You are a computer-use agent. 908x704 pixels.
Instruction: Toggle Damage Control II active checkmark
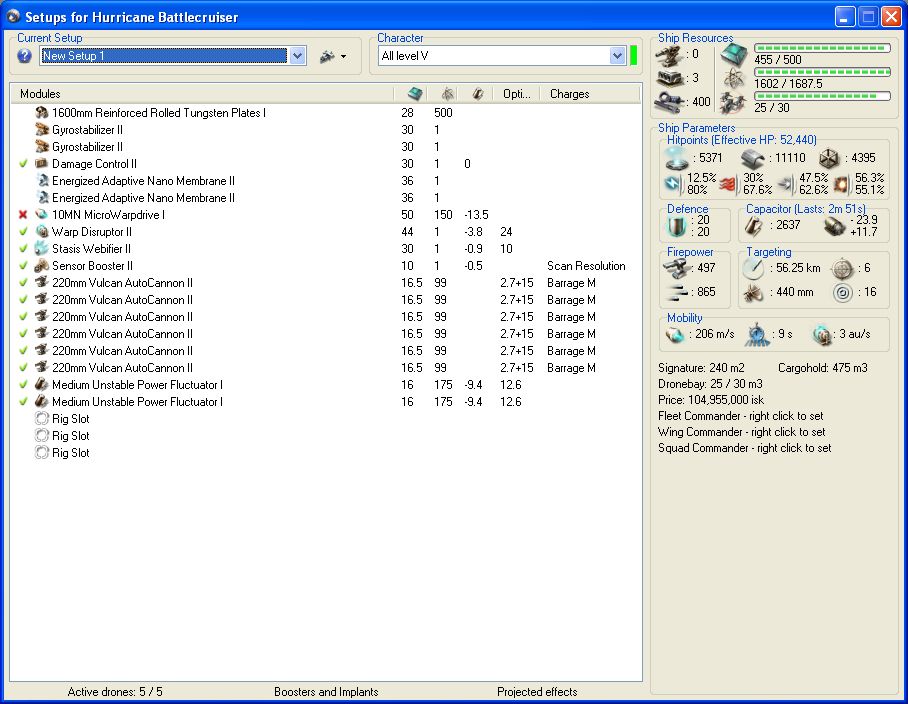tap(23, 164)
